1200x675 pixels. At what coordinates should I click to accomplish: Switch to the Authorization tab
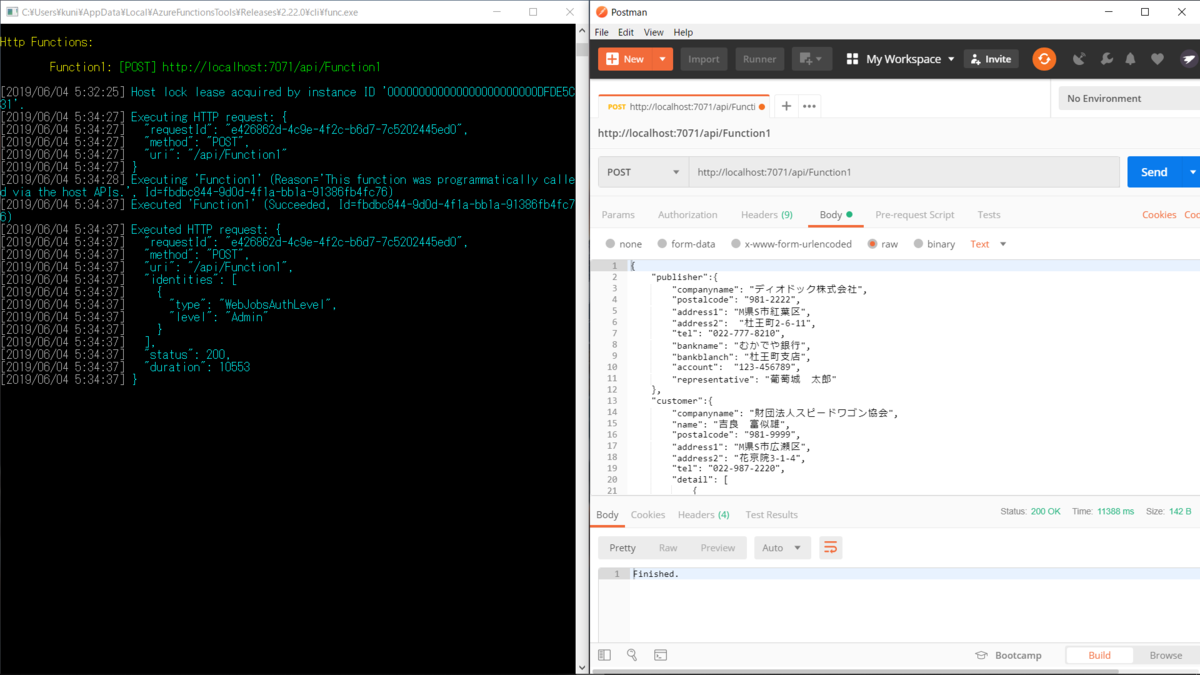click(x=688, y=215)
